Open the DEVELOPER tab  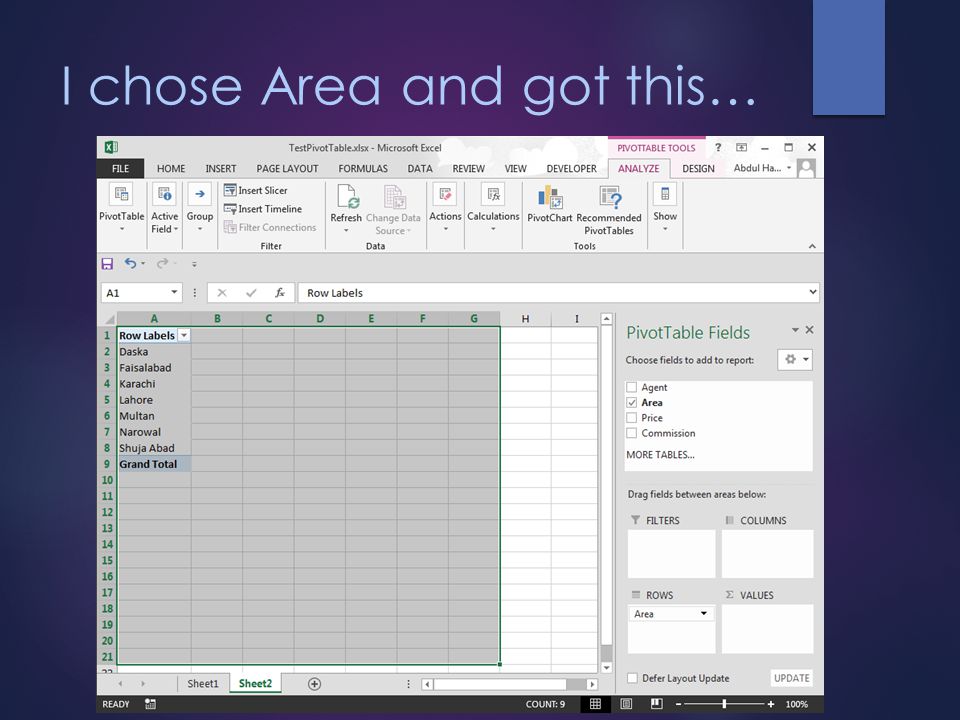pyautogui.click(x=571, y=168)
